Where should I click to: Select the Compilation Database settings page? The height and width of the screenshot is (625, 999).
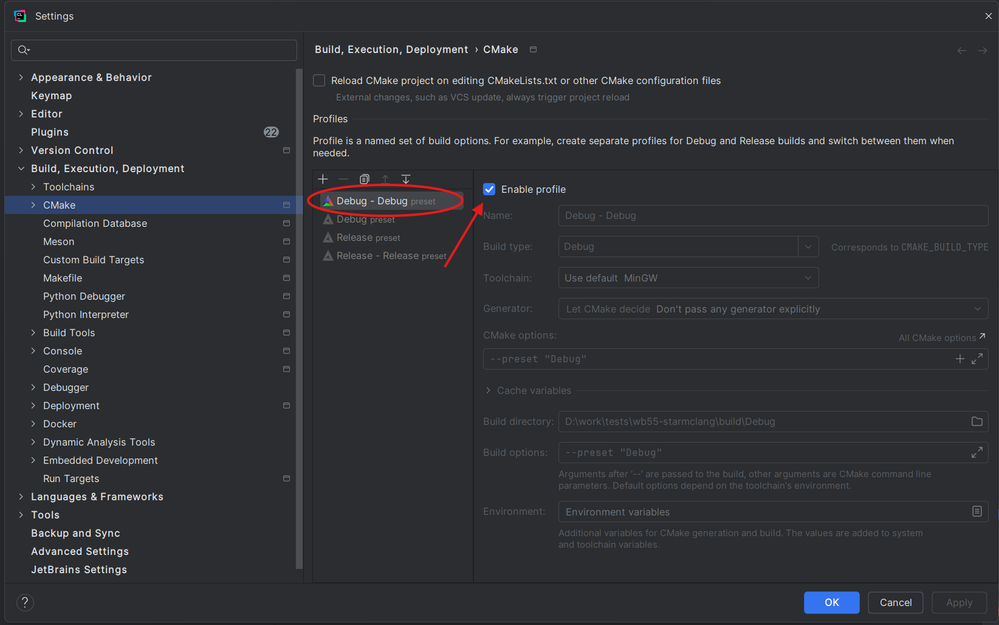click(x=95, y=224)
